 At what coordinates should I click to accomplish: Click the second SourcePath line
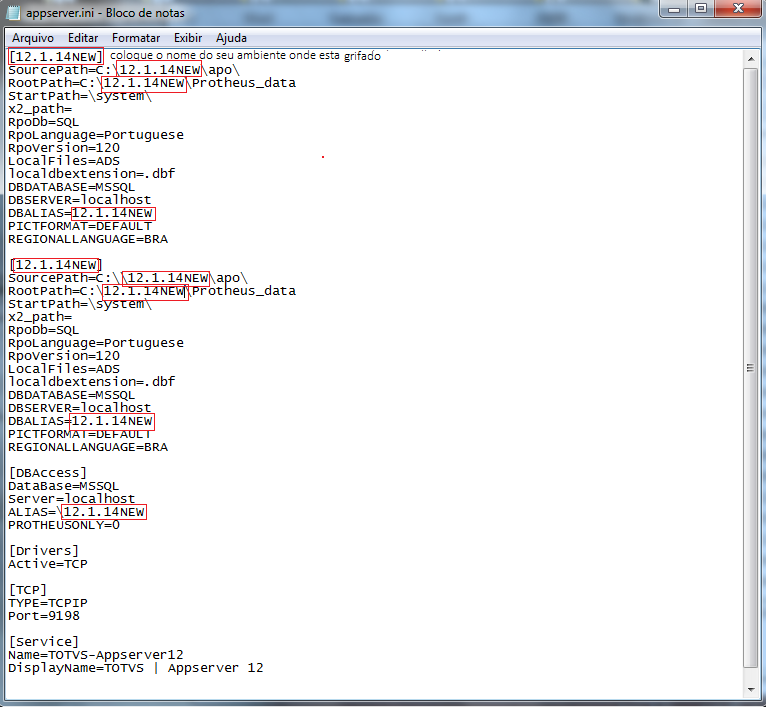tap(128, 278)
